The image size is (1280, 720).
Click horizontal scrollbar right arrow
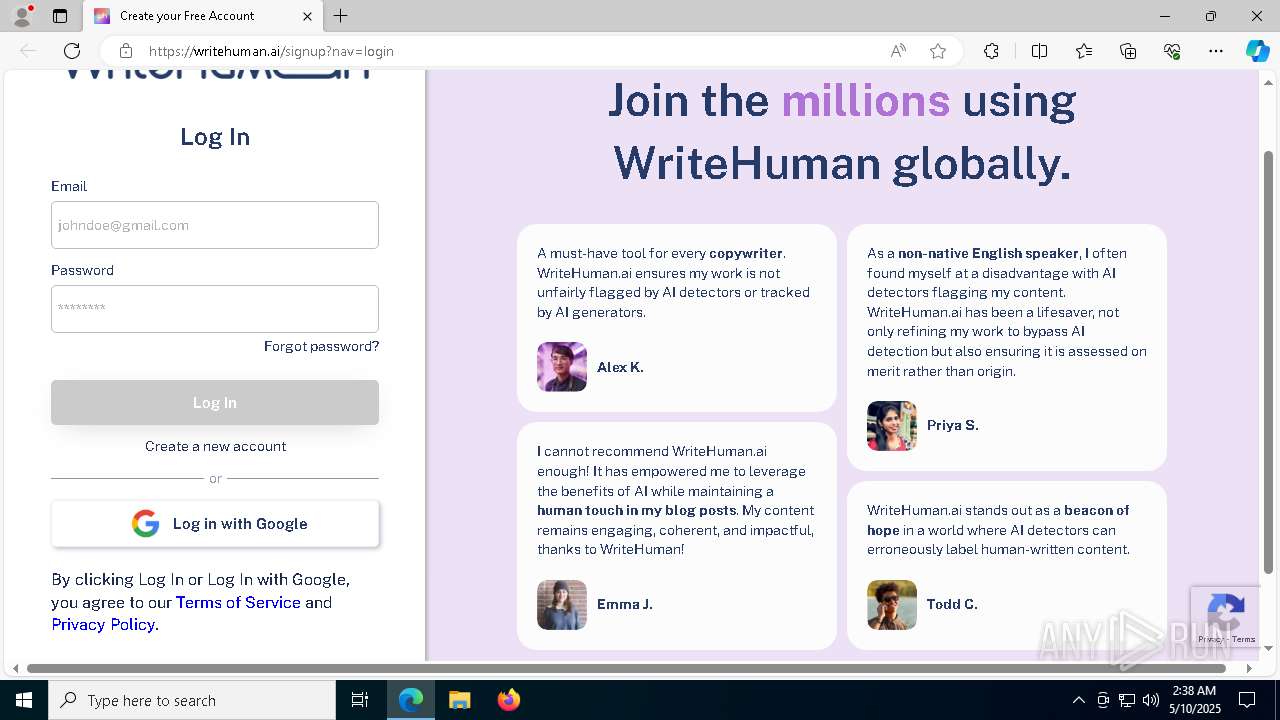coord(1249,668)
